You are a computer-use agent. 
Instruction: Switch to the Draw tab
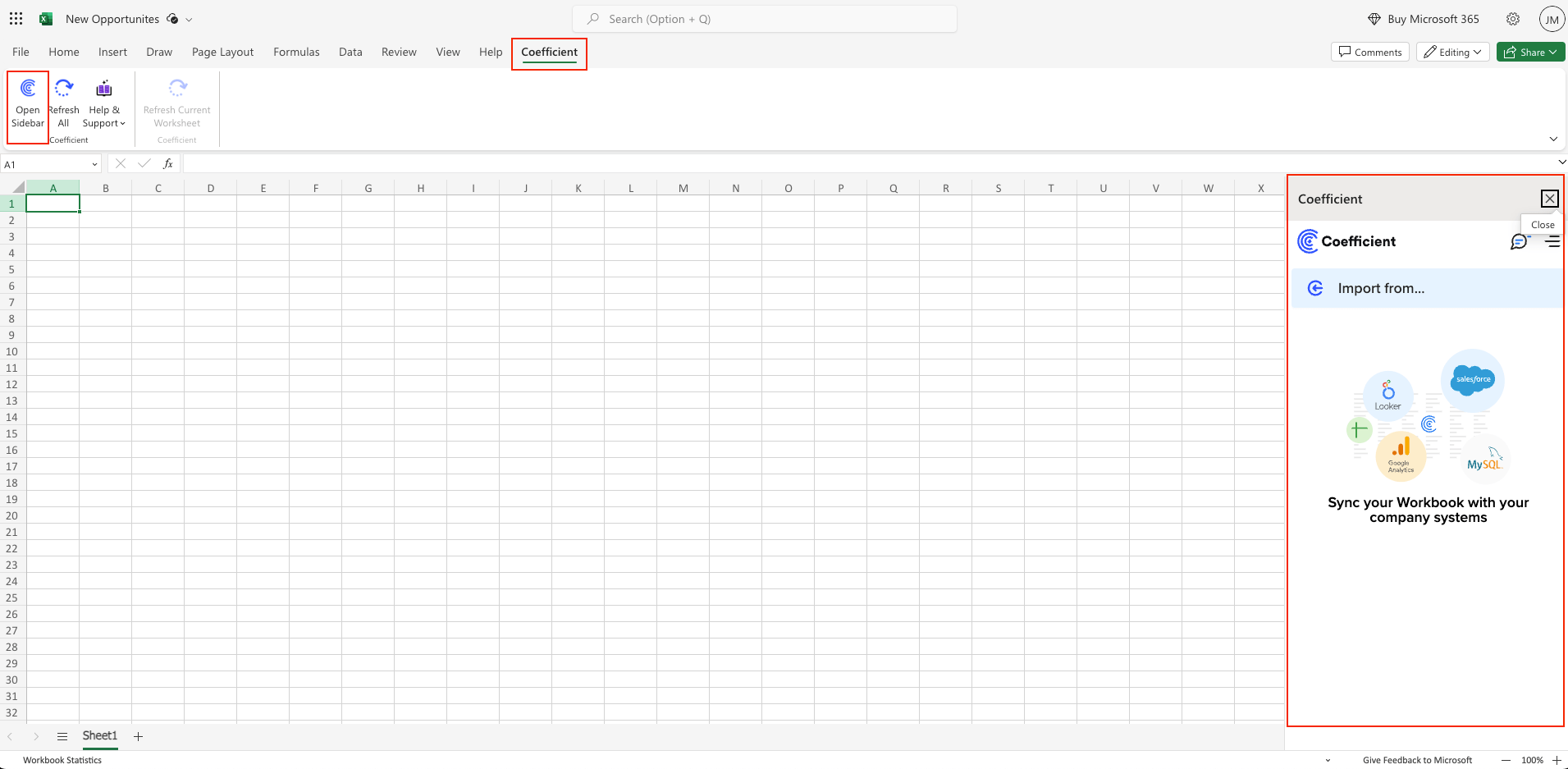[159, 52]
